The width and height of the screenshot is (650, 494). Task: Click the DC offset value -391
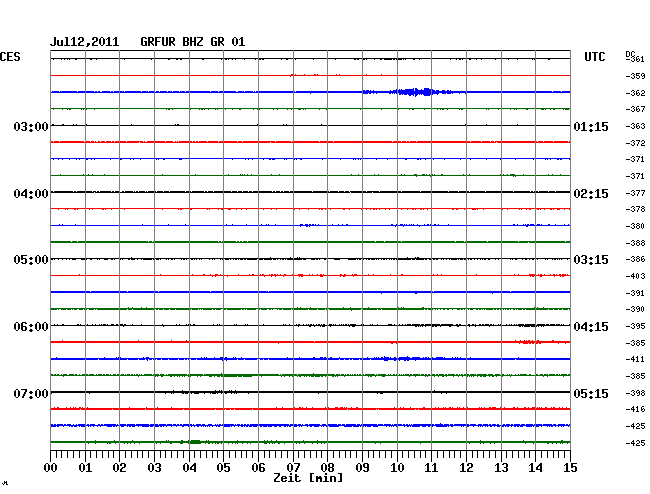coord(635,293)
